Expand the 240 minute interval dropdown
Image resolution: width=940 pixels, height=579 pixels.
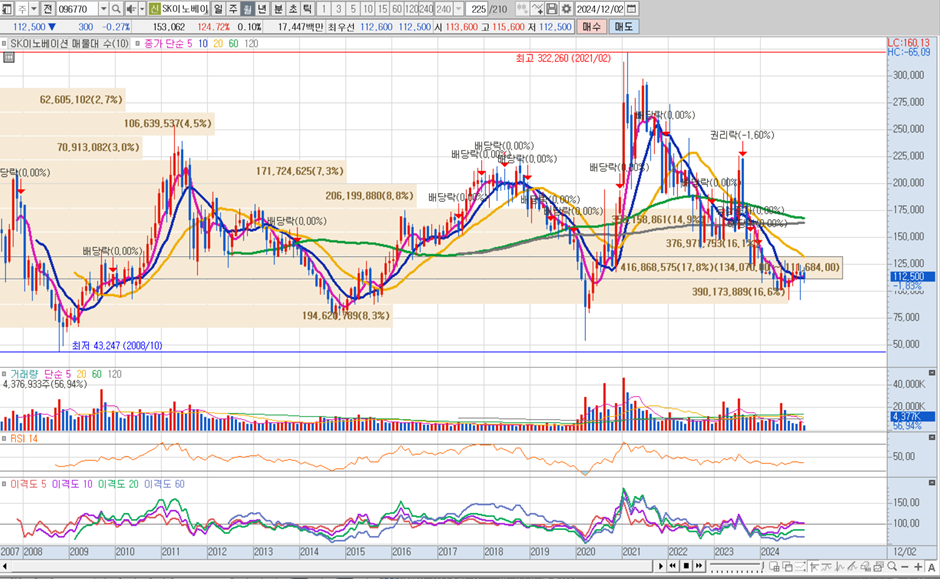461,9
